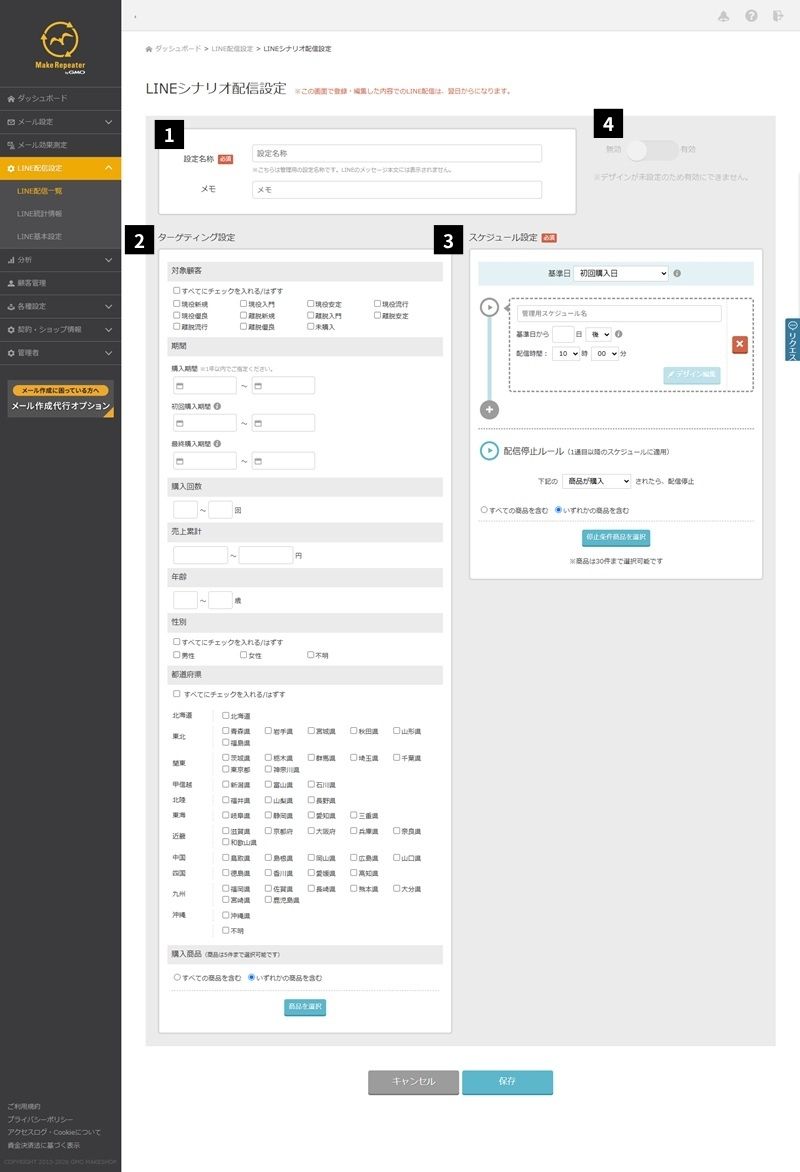Add a schedule step with plus icon
The width and height of the screenshot is (800, 1172).
(489, 410)
